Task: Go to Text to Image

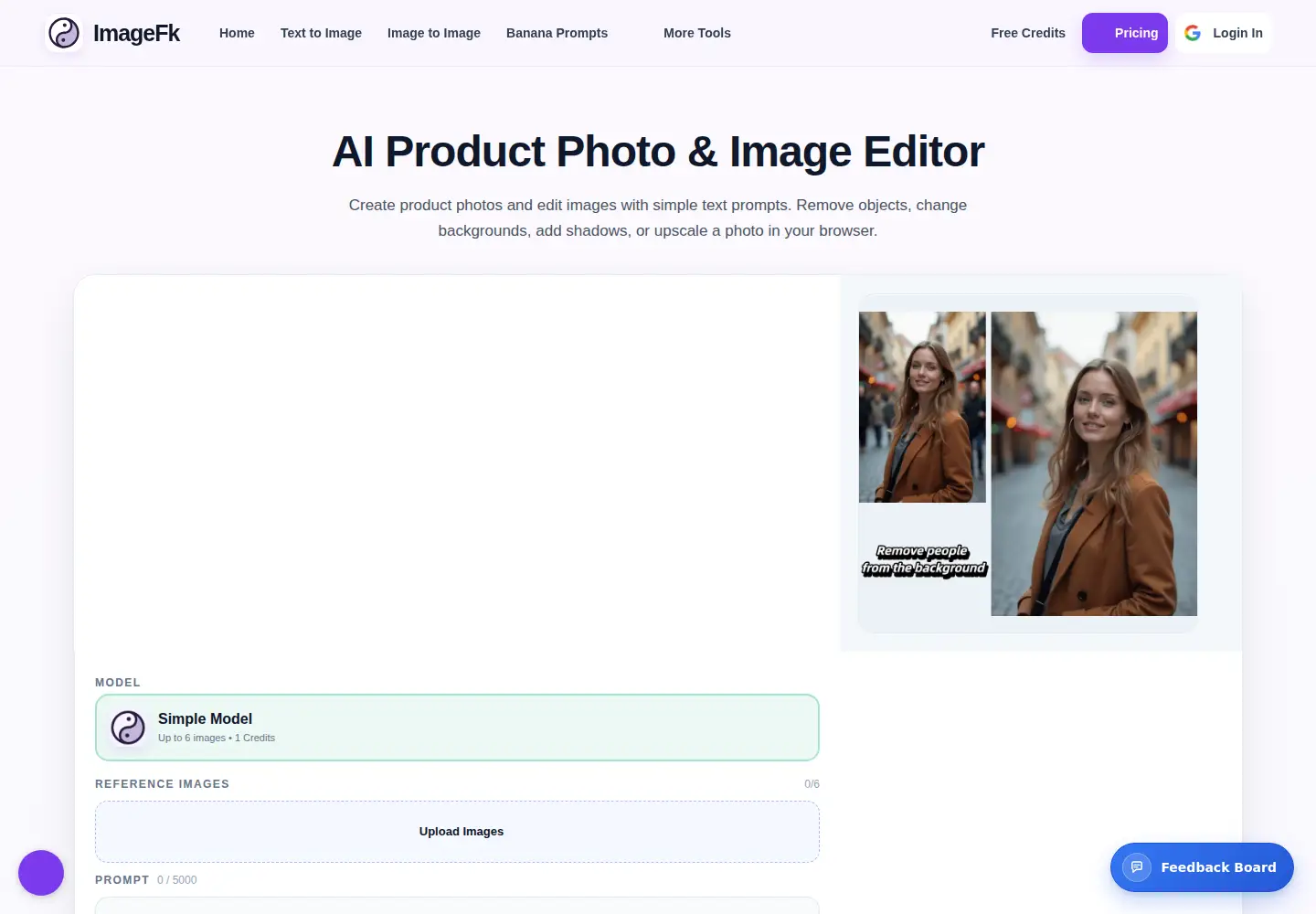Action: pos(321,33)
